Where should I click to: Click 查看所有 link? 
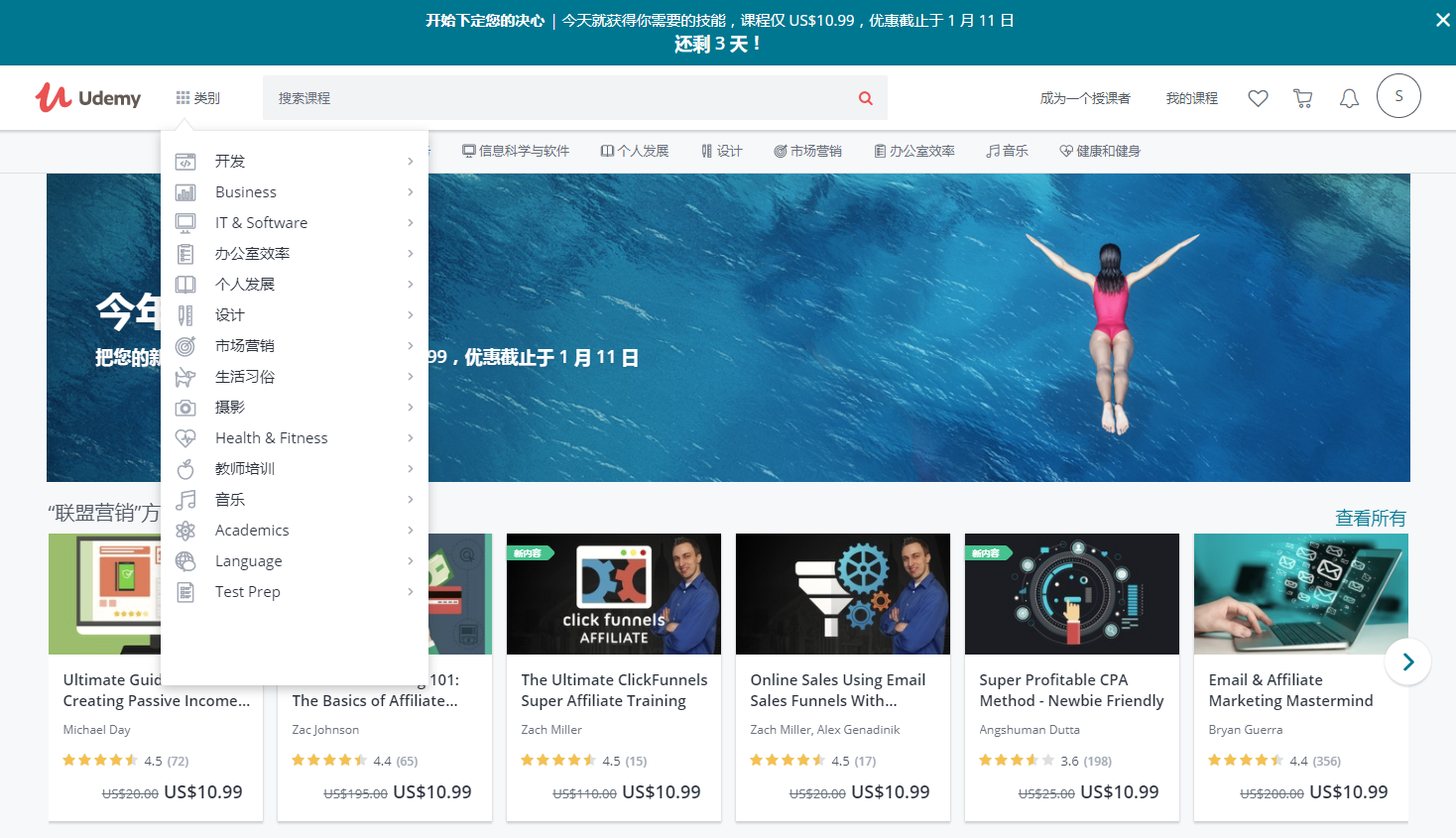1371,518
